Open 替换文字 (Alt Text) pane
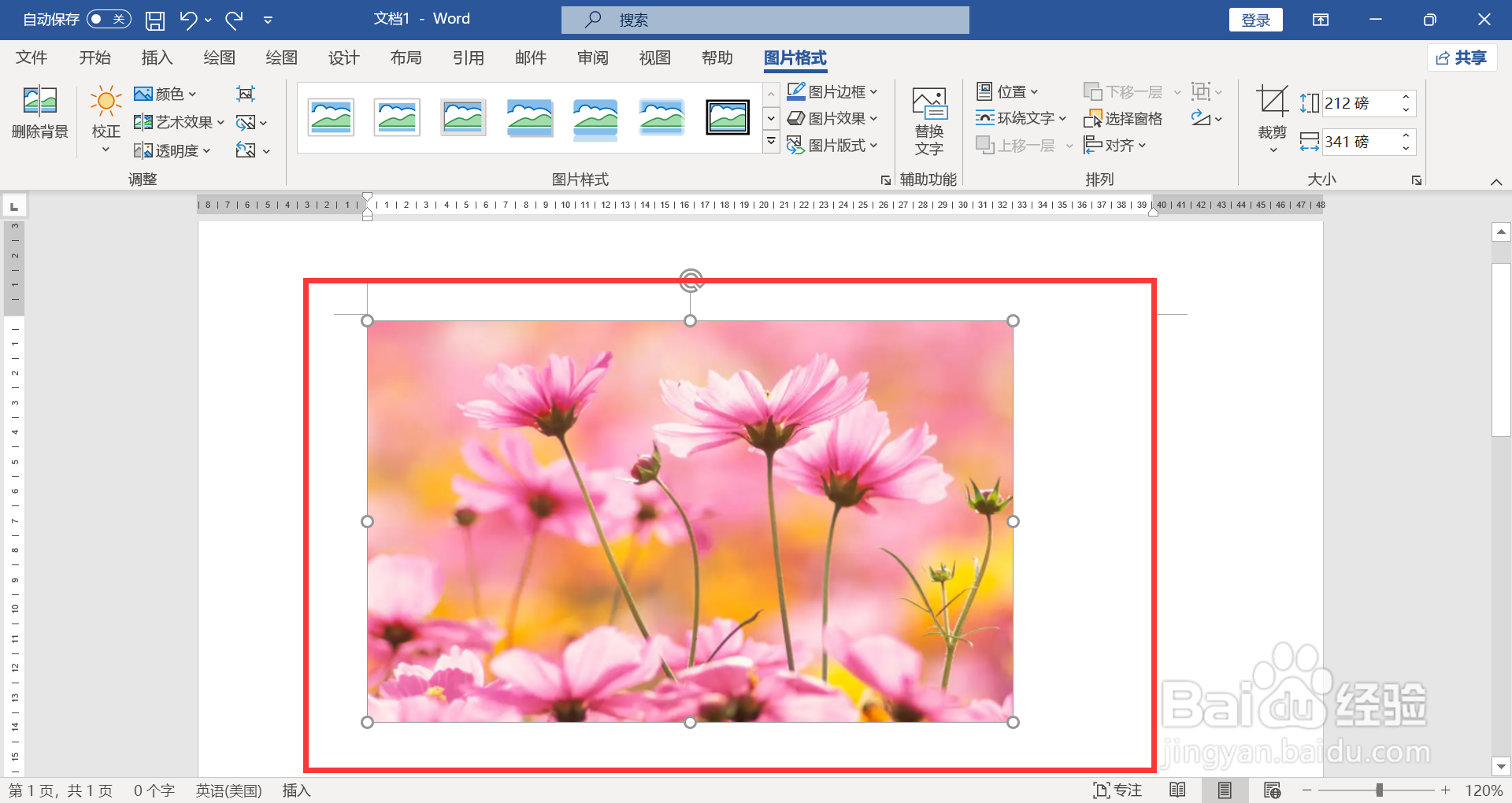 click(x=928, y=120)
